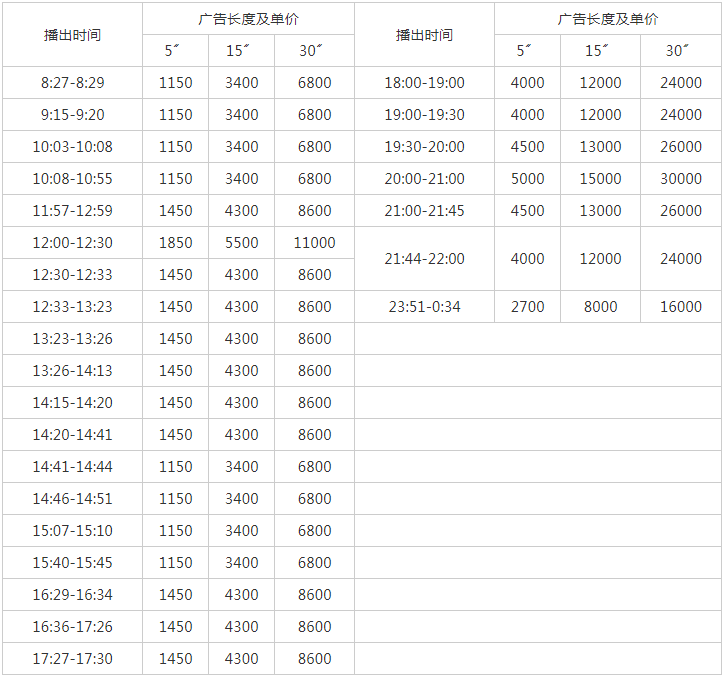Select the 11000 price value
This screenshot has width=723, height=675.
click(x=314, y=243)
